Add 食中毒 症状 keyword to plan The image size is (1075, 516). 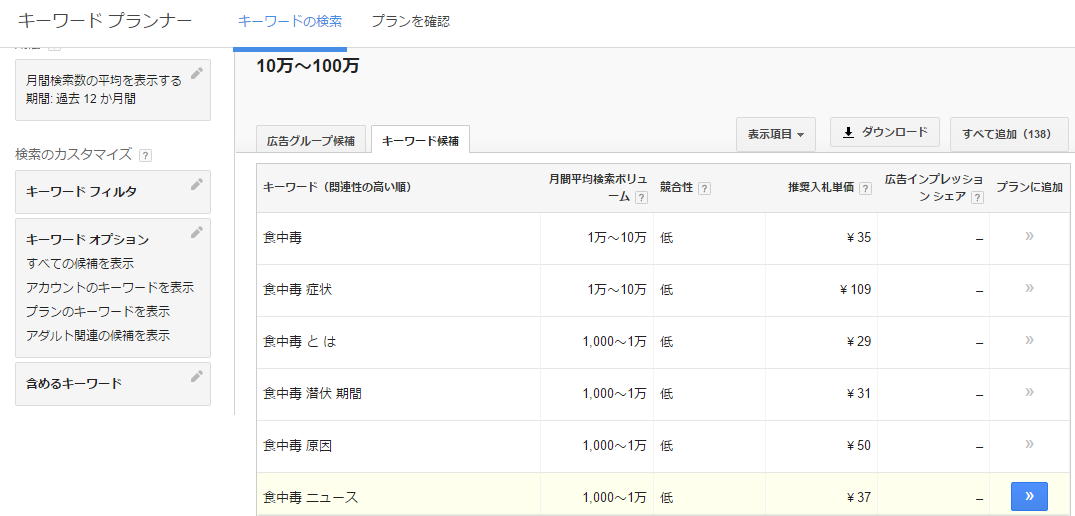click(x=1029, y=289)
